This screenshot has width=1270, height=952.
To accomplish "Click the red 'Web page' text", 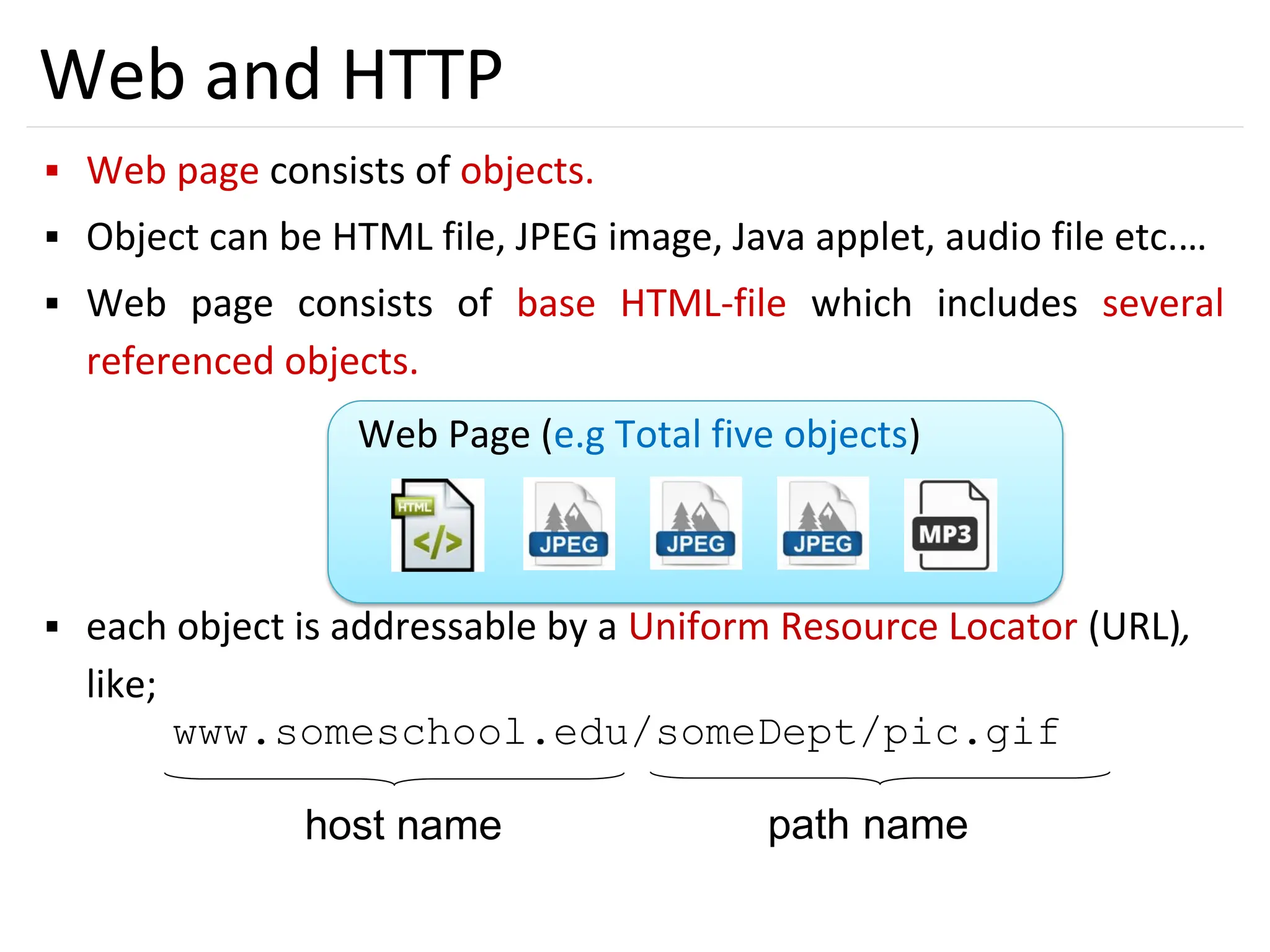I will pos(172,170).
